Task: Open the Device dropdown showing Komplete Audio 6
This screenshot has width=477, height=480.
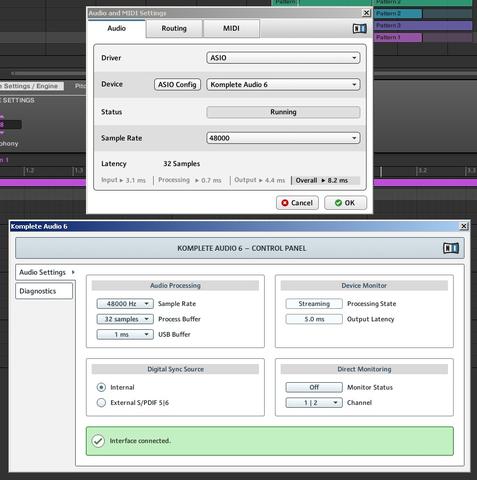Action: (283, 84)
